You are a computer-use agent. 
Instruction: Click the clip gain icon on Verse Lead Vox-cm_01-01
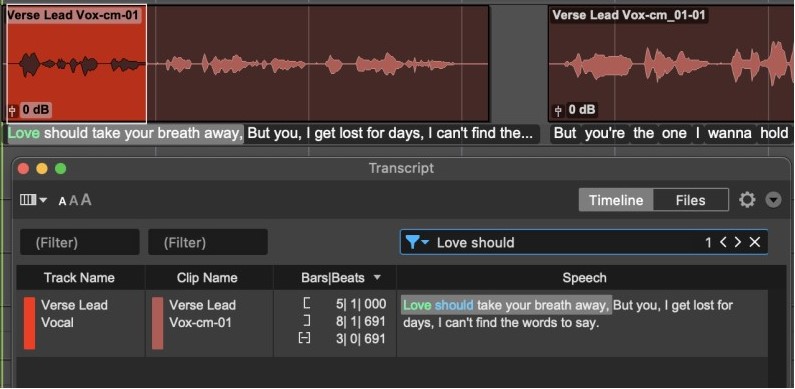coord(558,110)
